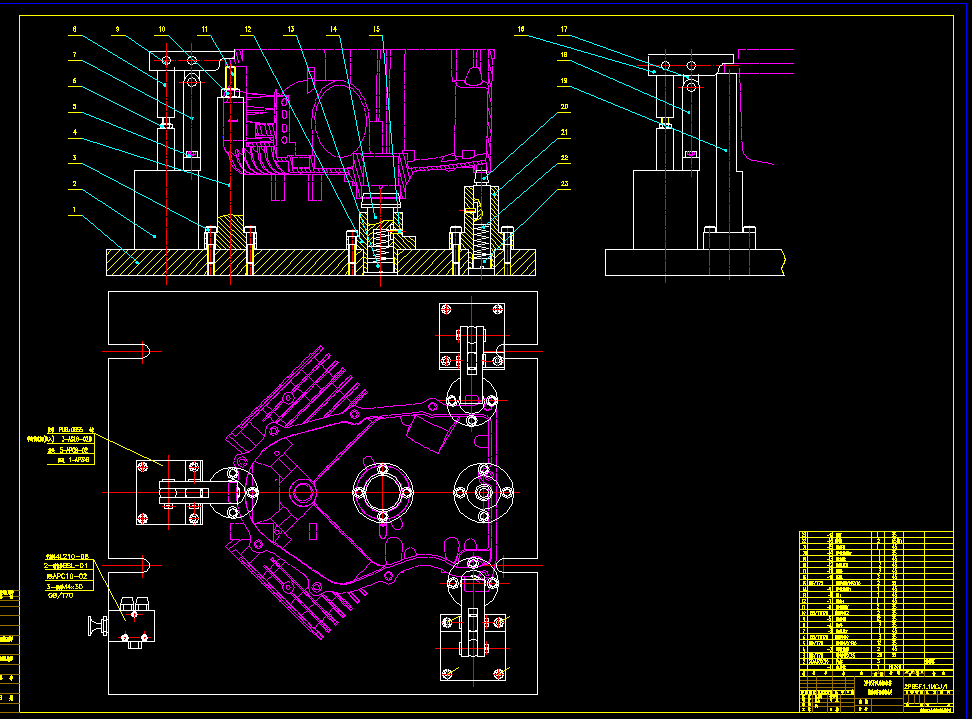Screen dimensions: 972x719
Task: Select the parts list table
Action: click(x=876, y=603)
